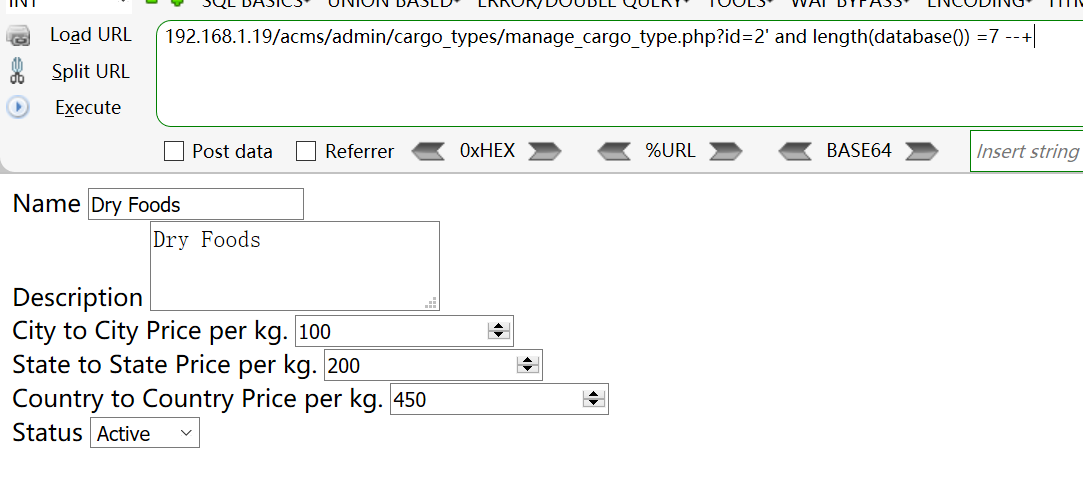
Task: Click the left arrow beside BASE64
Action: (x=796, y=151)
